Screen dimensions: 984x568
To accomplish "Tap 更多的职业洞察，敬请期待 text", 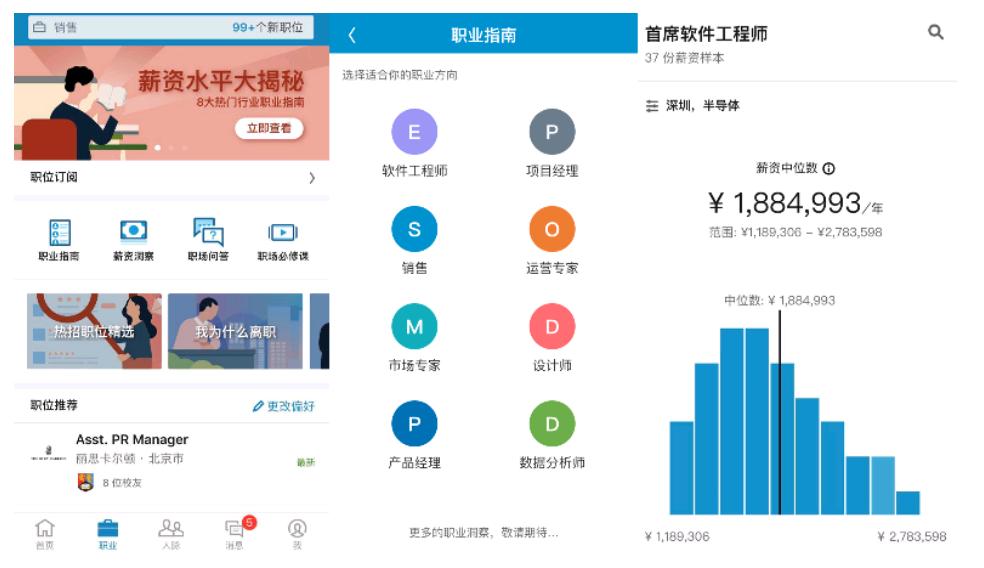I will pyautogui.click(x=483, y=533).
